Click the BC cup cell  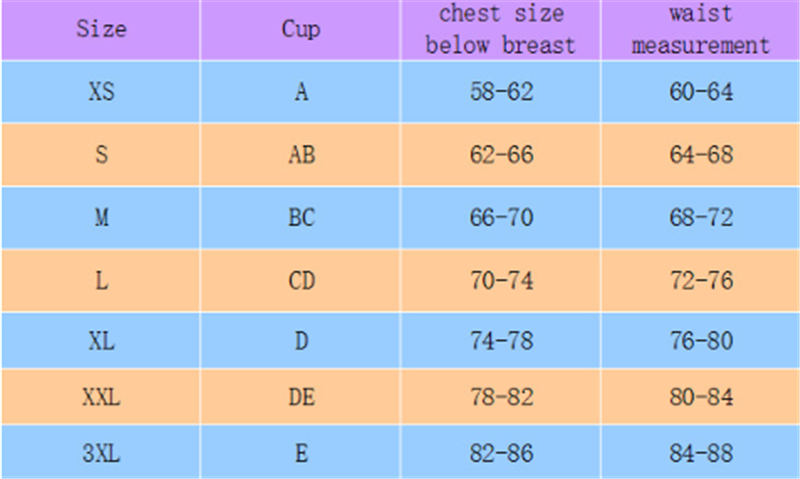pos(301,218)
